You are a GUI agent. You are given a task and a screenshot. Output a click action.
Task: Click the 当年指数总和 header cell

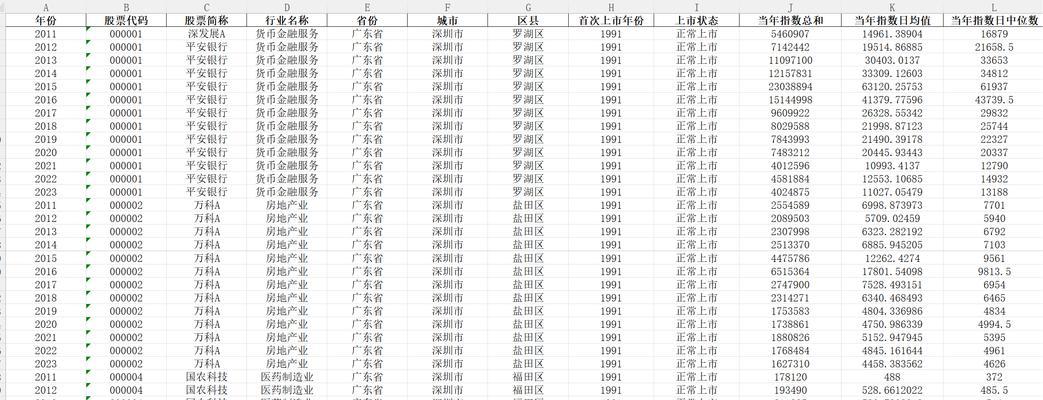click(x=790, y=21)
